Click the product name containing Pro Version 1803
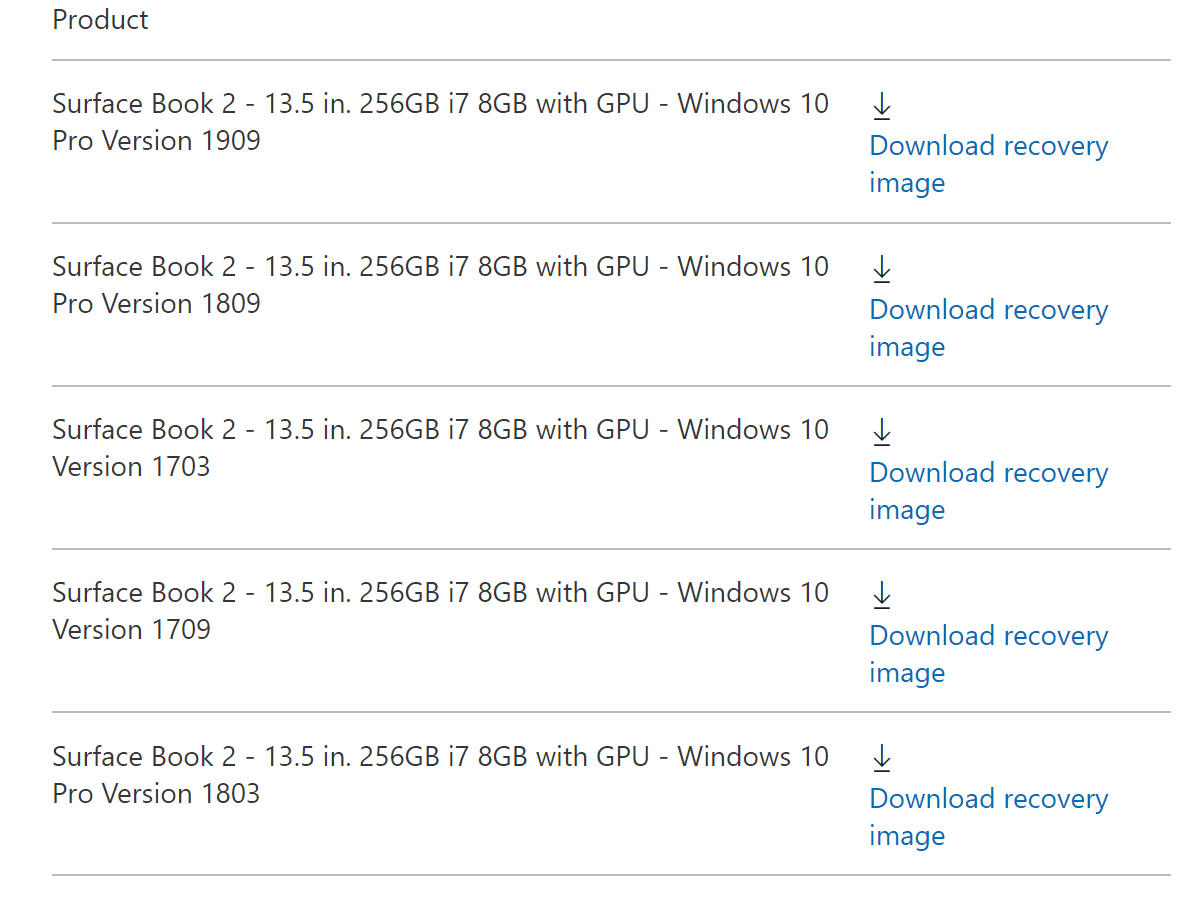This screenshot has width=1194, height=916. pyautogui.click(x=440, y=775)
